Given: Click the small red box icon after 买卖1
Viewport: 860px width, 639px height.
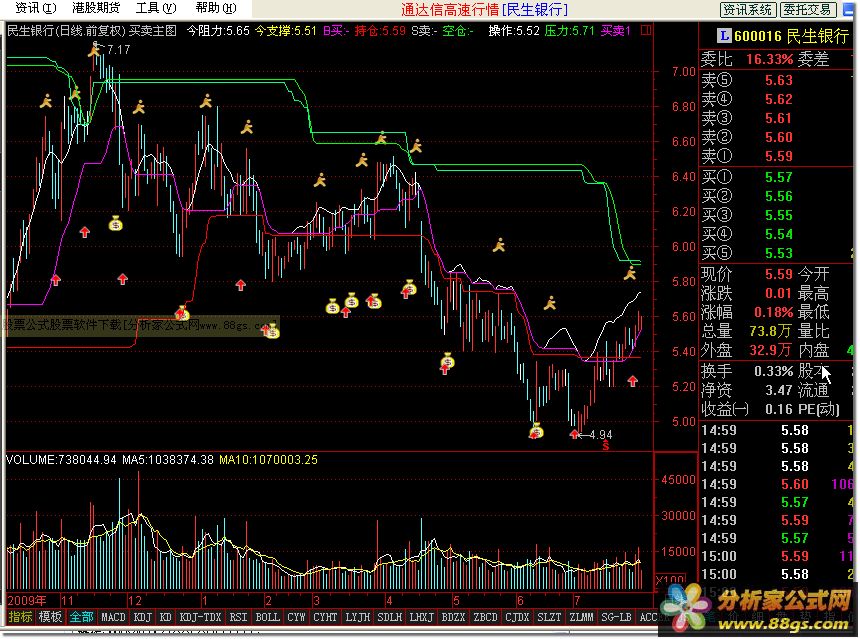Looking at the screenshot, I should [646, 31].
